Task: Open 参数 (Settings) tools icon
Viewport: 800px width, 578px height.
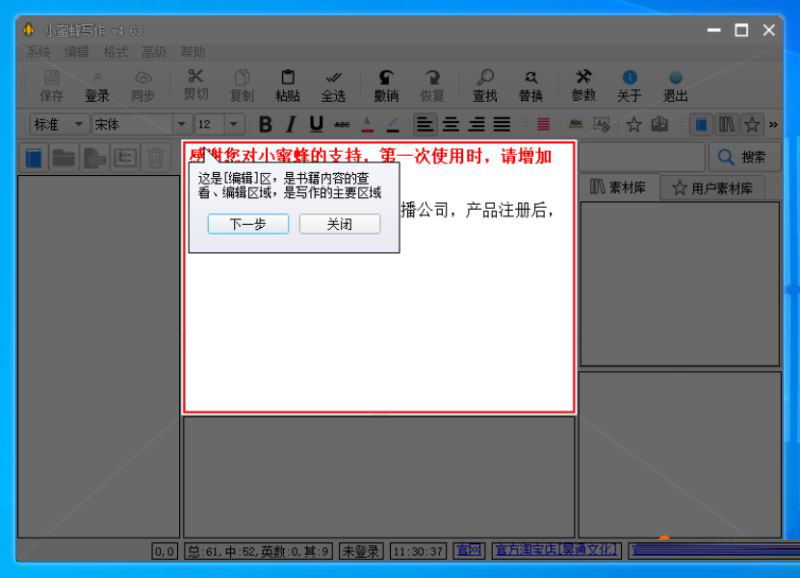Action: tap(583, 86)
